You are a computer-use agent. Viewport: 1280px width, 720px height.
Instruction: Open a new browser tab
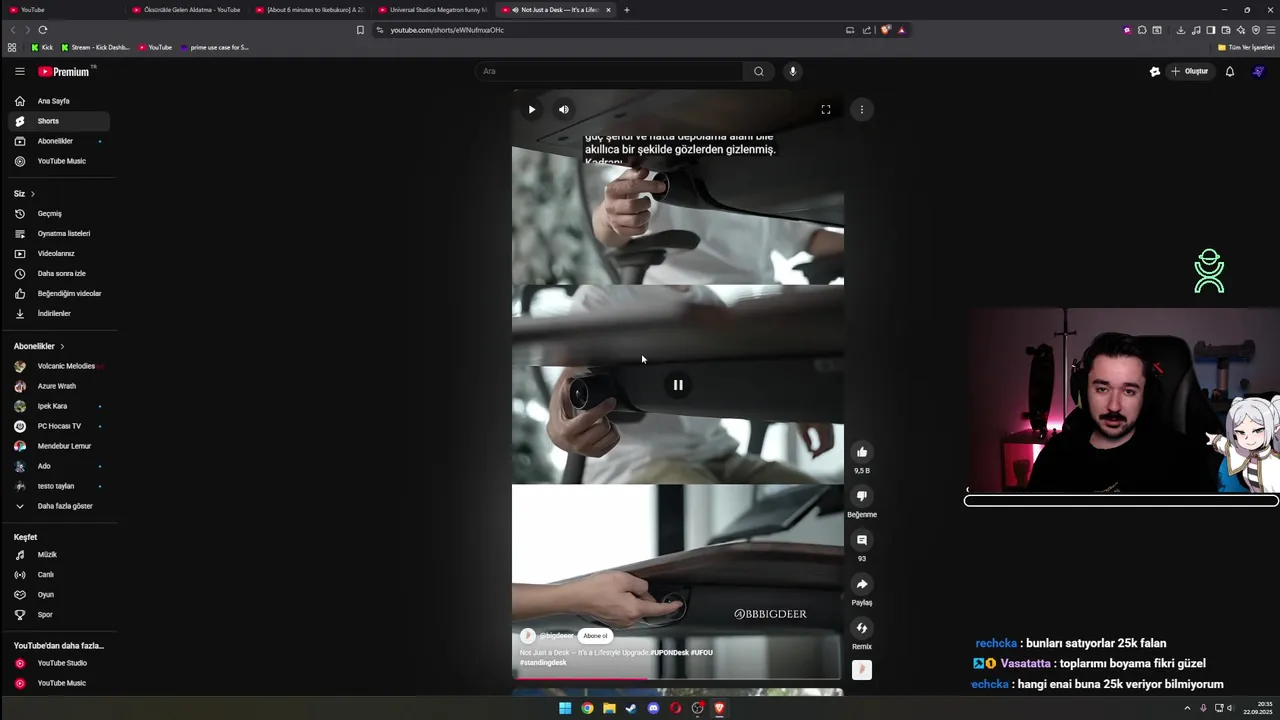point(627,10)
